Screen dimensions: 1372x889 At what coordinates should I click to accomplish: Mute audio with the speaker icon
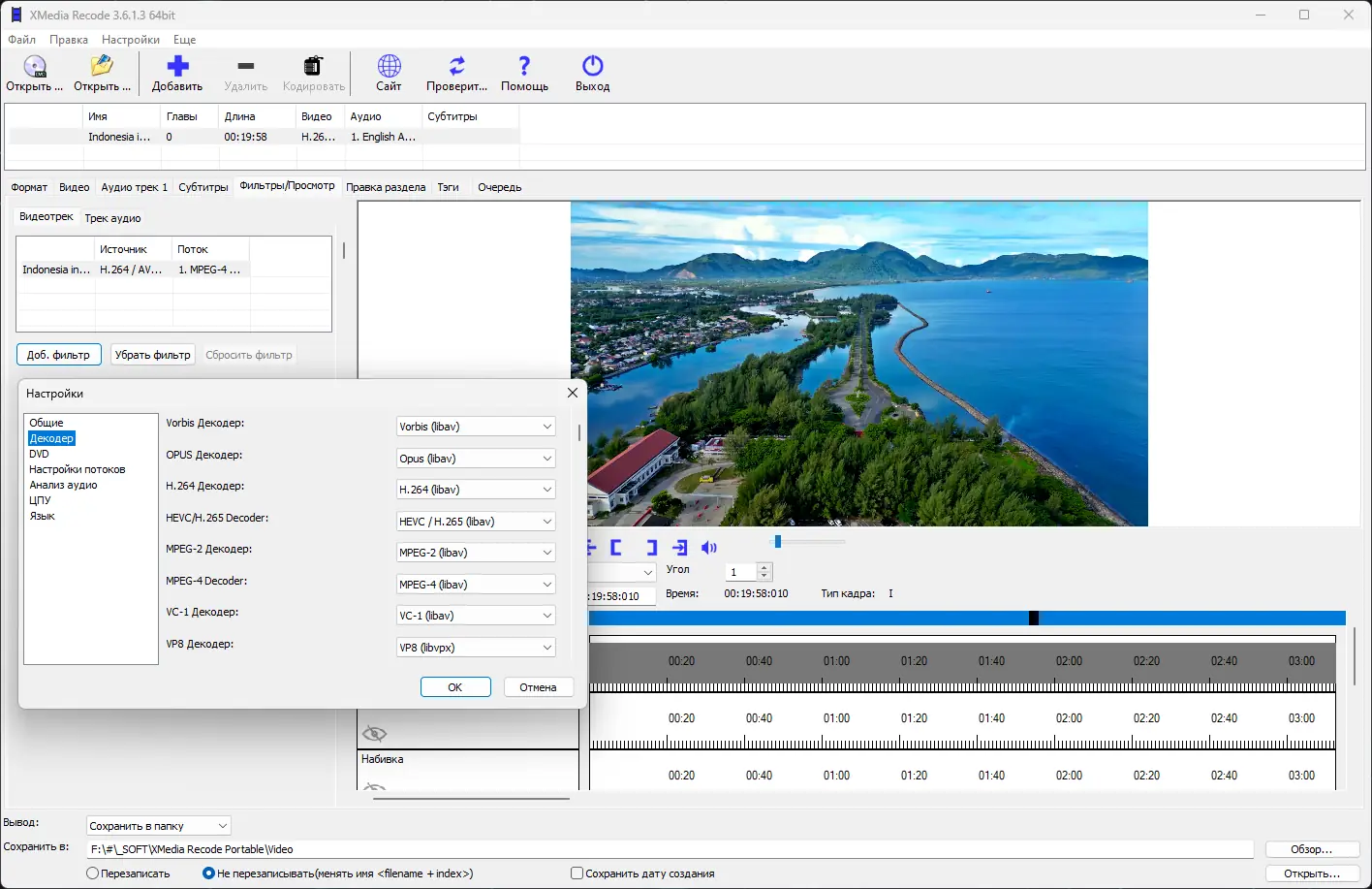(x=709, y=547)
